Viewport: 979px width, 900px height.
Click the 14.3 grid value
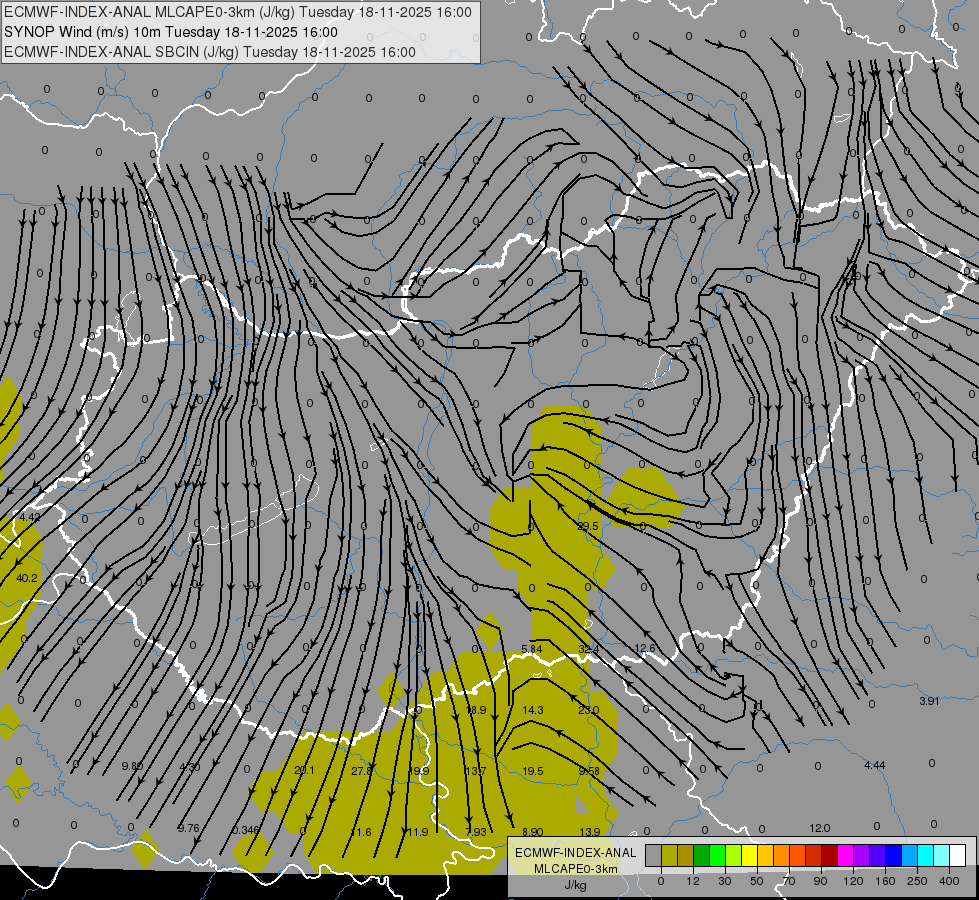click(x=533, y=710)
